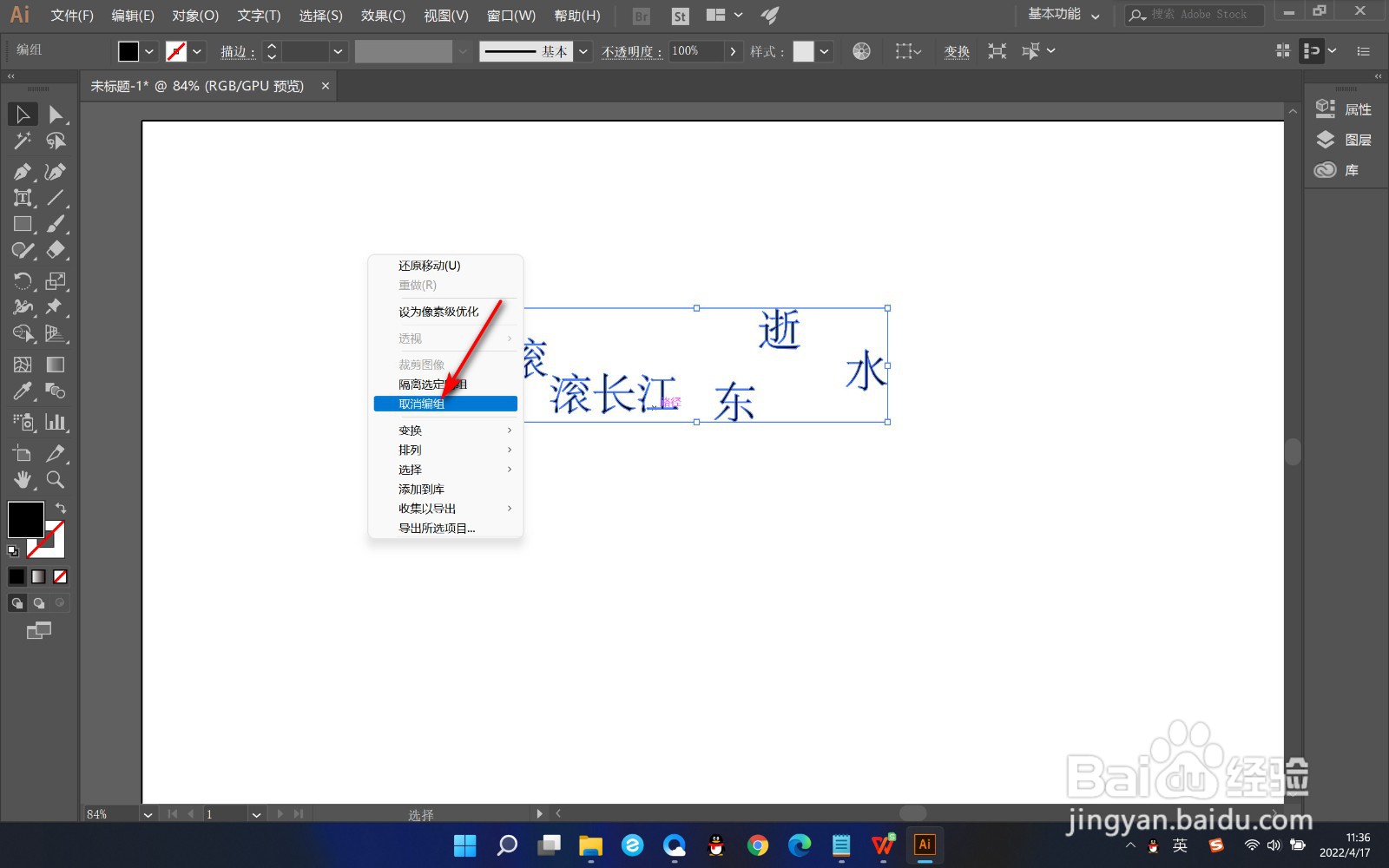Image resolution: width=1389 pixels, height=868 pixels.
Task: Select the Pen tool
Action: pos(23,172)
